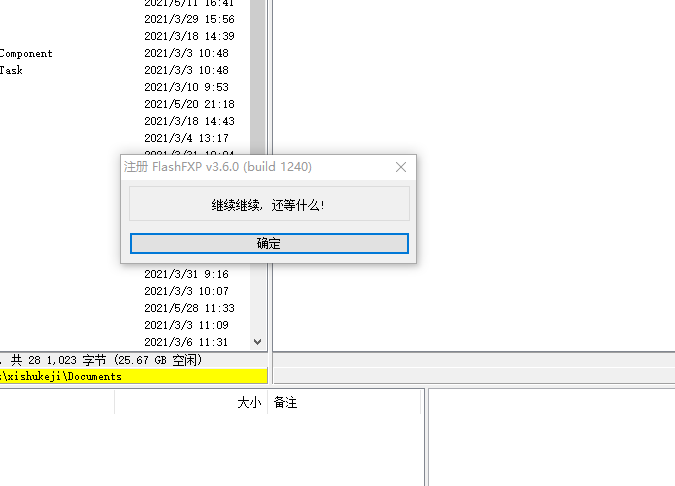Select the file dated 2021/5/20 21:18

189,104
